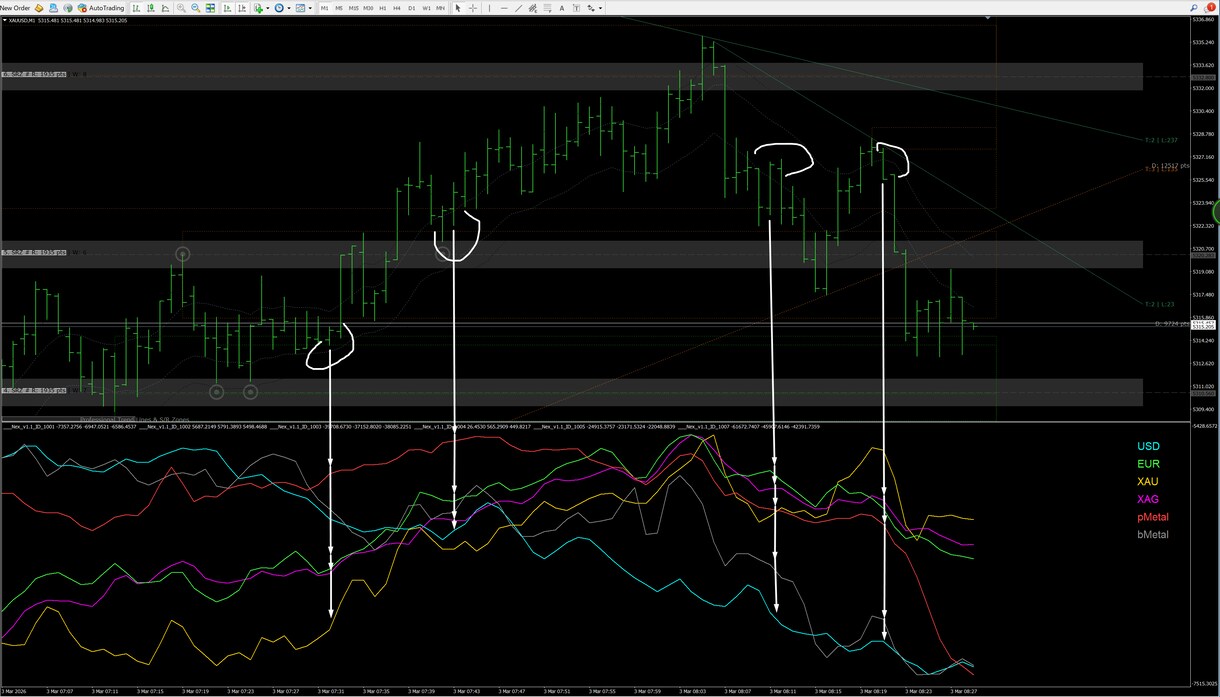Select the trendline drawing tool
The image size is (1220, 697).
click(519, 8)
